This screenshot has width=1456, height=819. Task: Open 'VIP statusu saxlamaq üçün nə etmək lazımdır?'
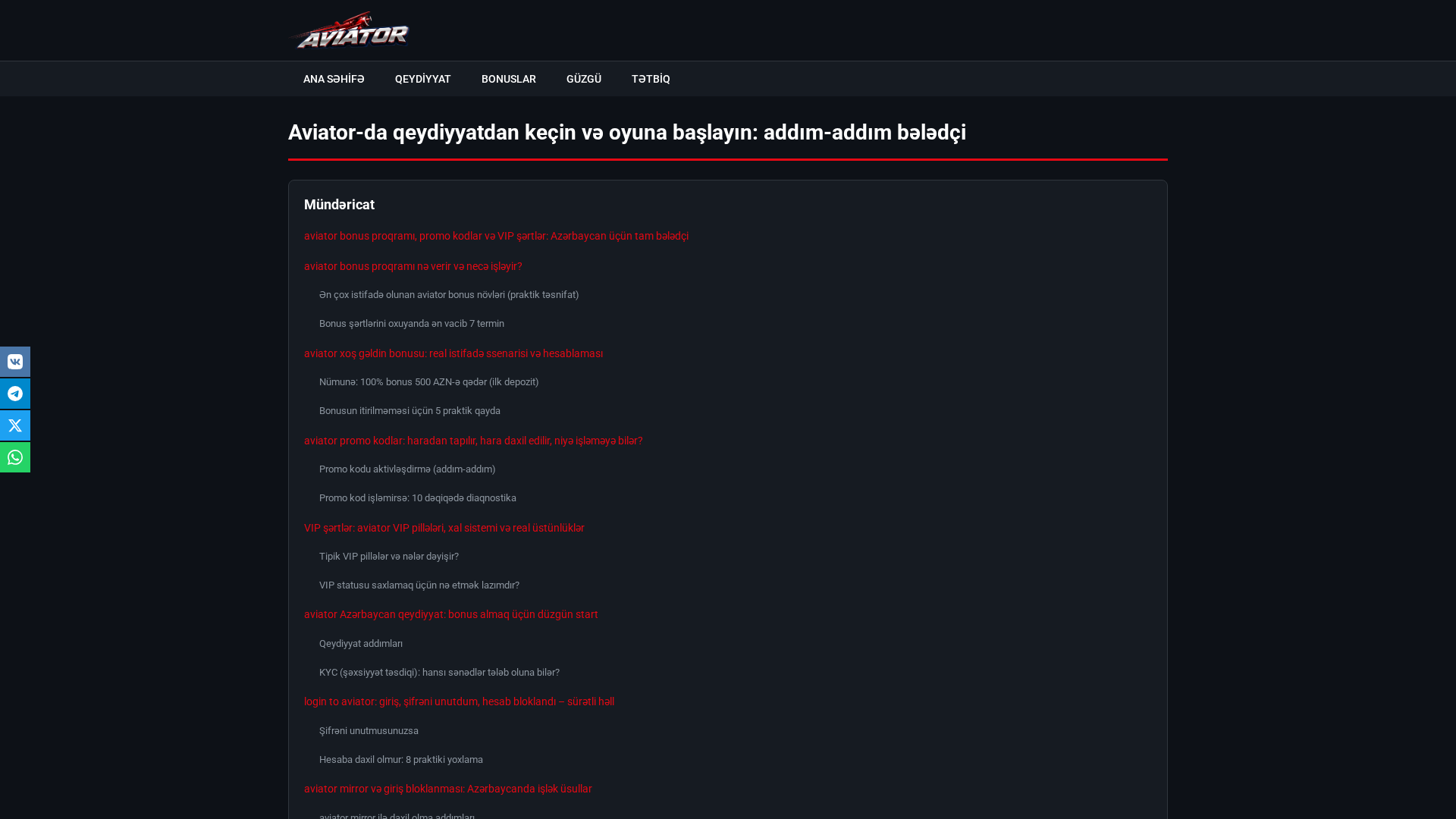pos(419,585)
